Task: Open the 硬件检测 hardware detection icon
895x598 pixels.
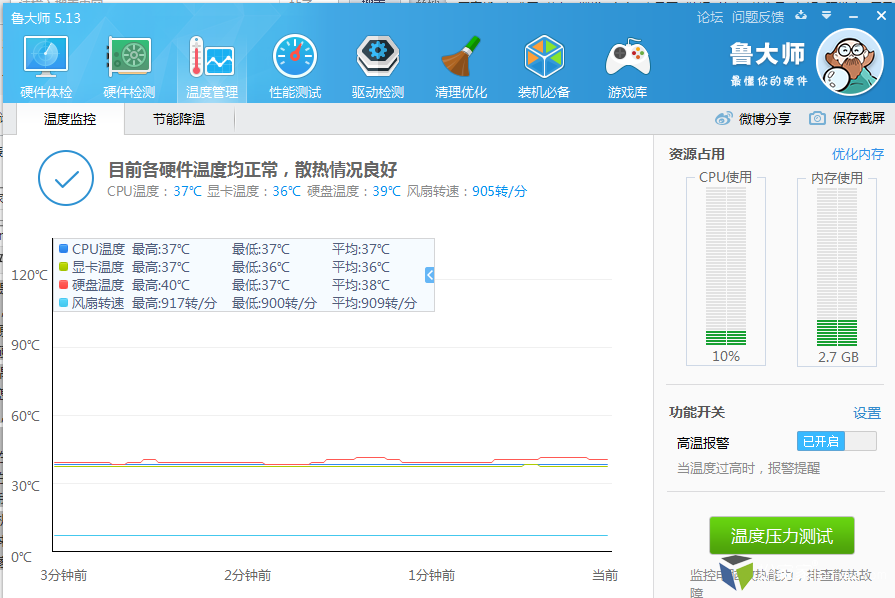Action: [129, 66]
